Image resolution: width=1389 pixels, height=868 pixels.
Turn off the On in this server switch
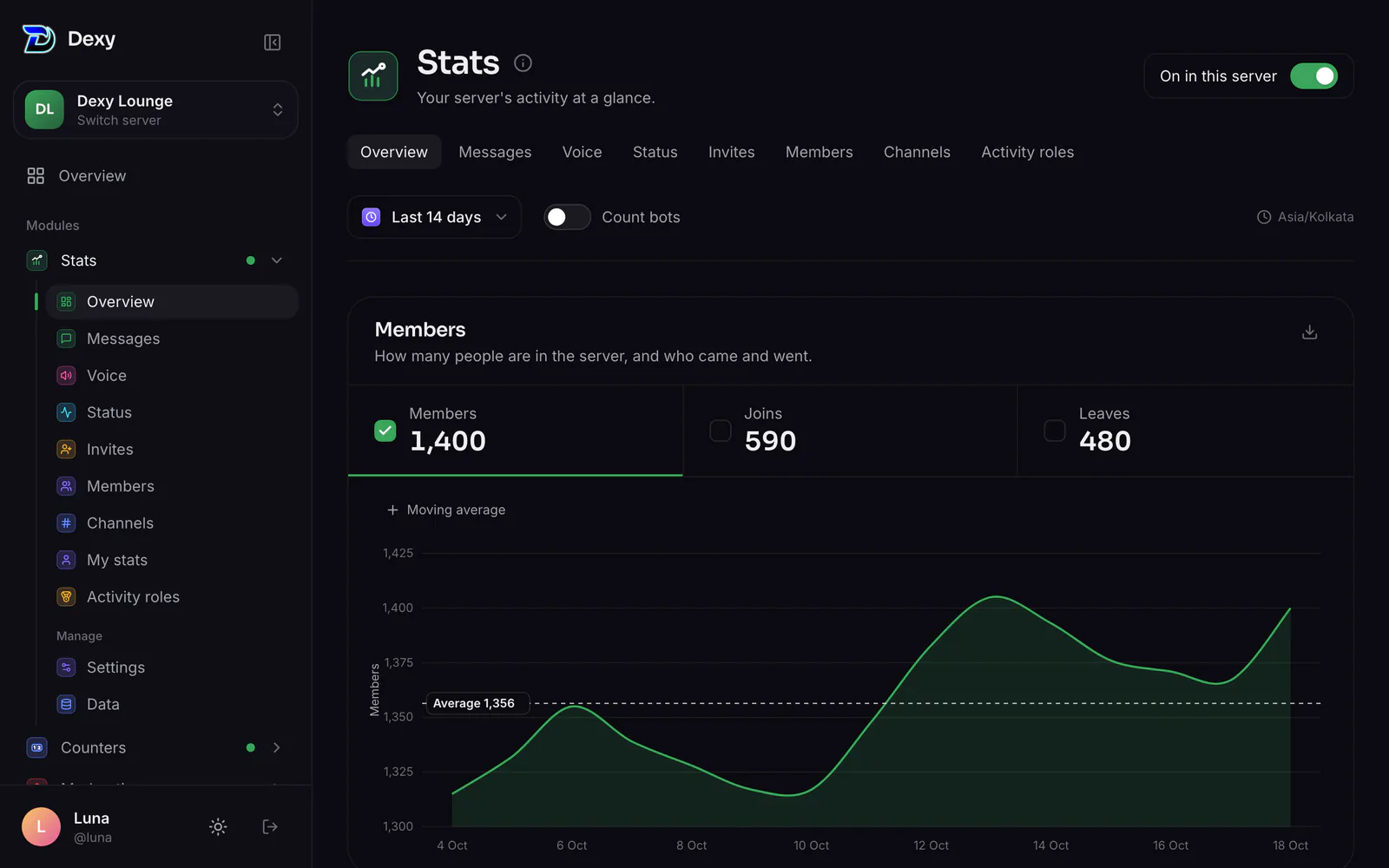point(1313,76)
